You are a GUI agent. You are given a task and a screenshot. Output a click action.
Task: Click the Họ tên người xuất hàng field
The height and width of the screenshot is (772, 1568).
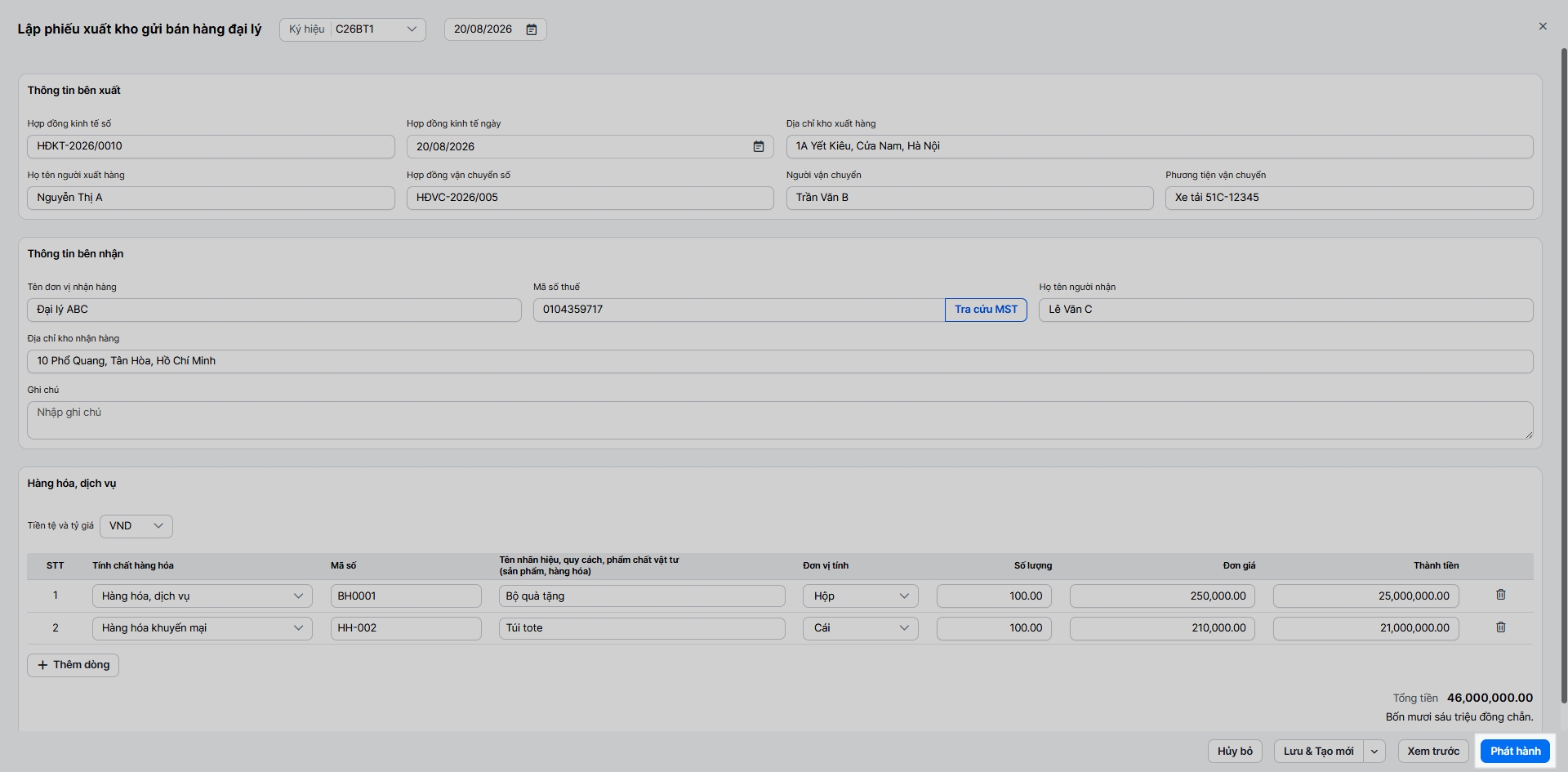click(211, 198)
